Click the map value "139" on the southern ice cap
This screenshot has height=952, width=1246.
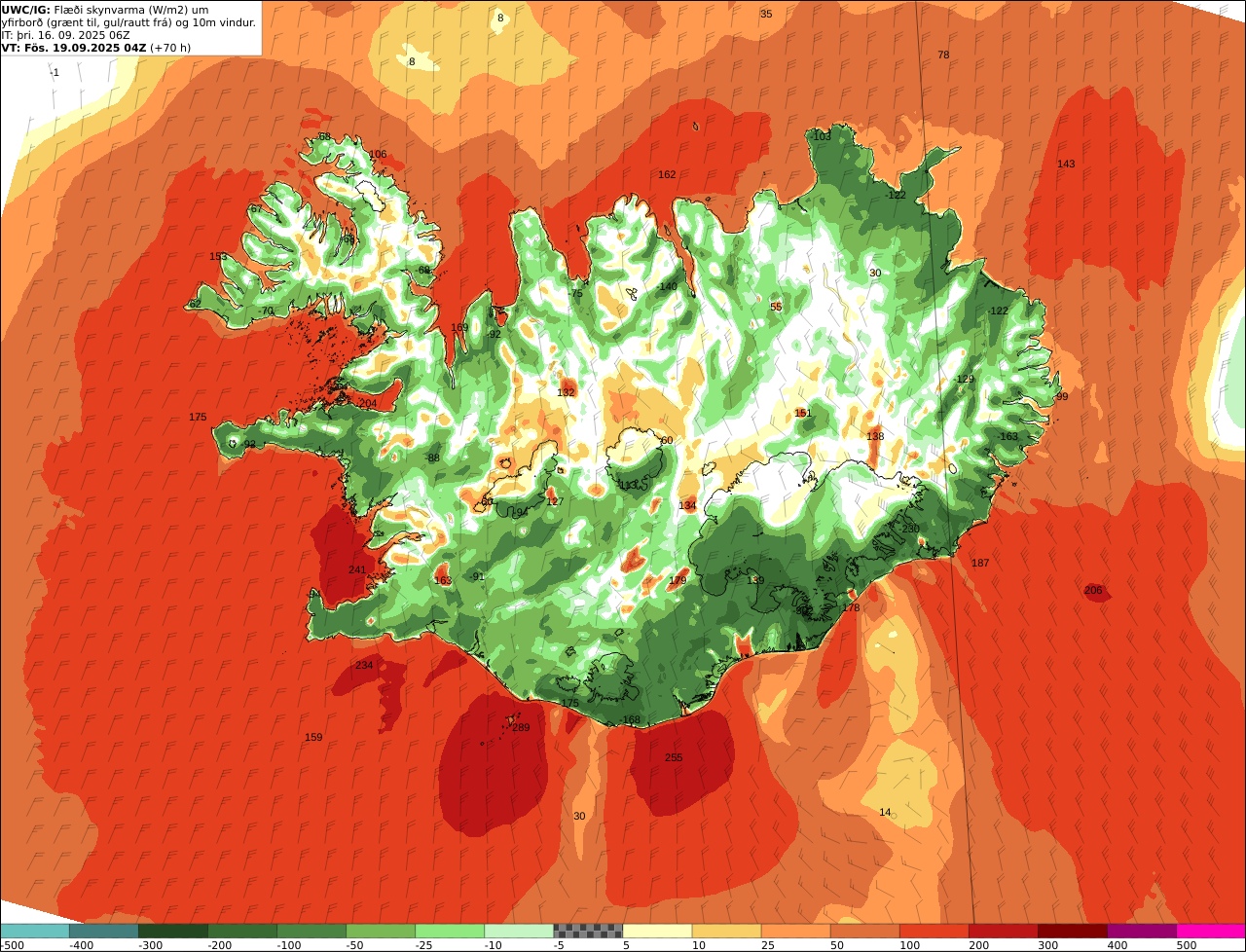click(x=755, y=579)
